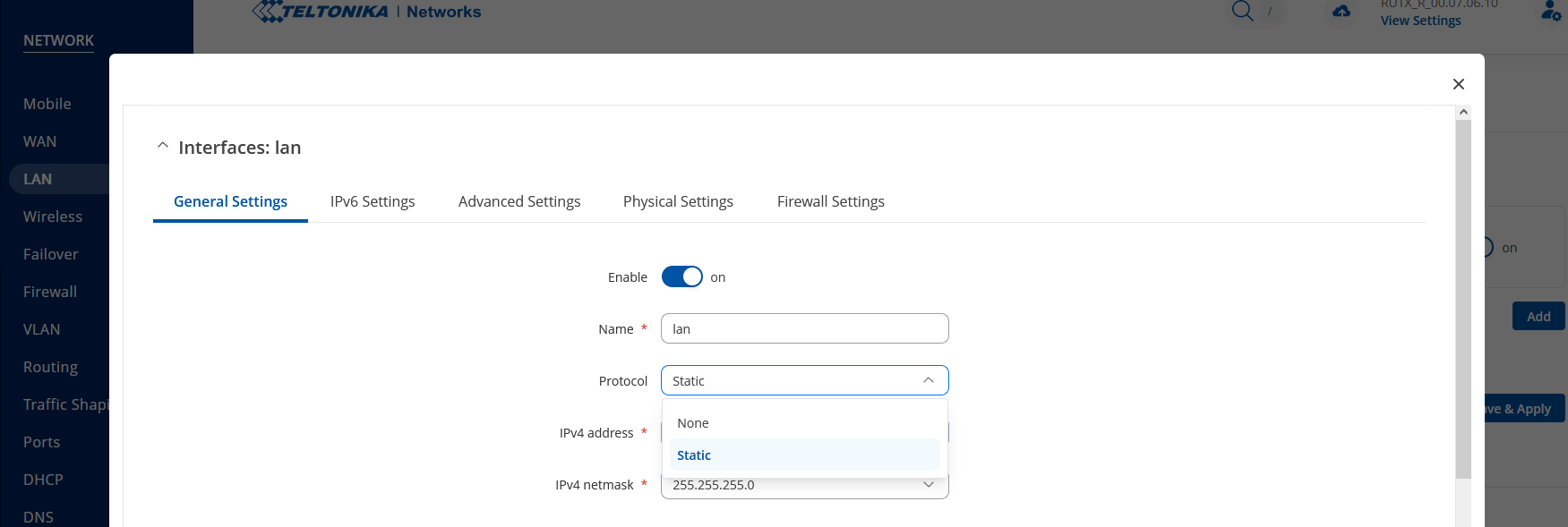The image size is (1568, 527).
Task: Open Ports in the sidebar
Action: pos(42,442)
